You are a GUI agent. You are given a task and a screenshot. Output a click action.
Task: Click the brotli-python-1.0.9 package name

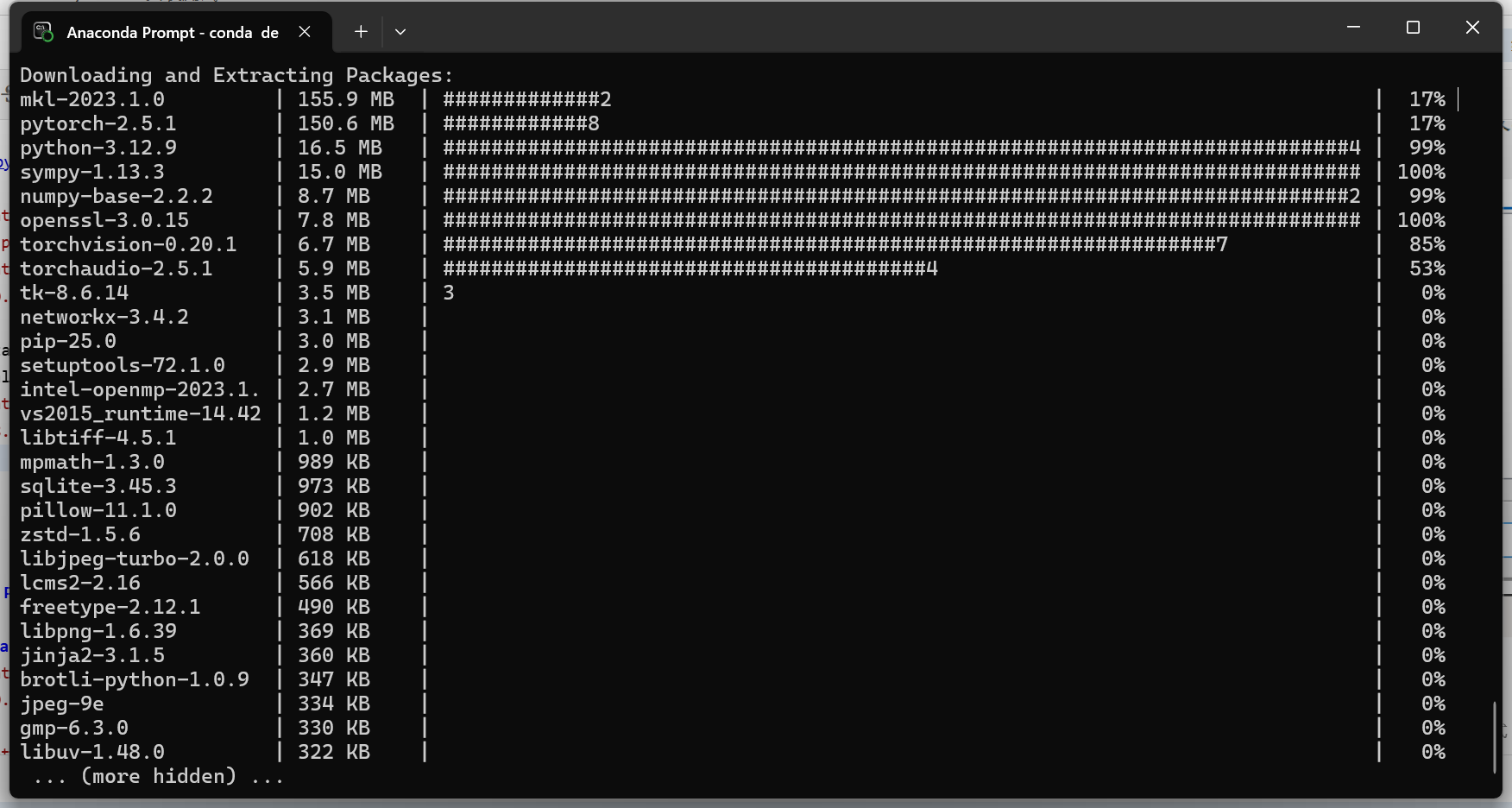pos(135,679)
